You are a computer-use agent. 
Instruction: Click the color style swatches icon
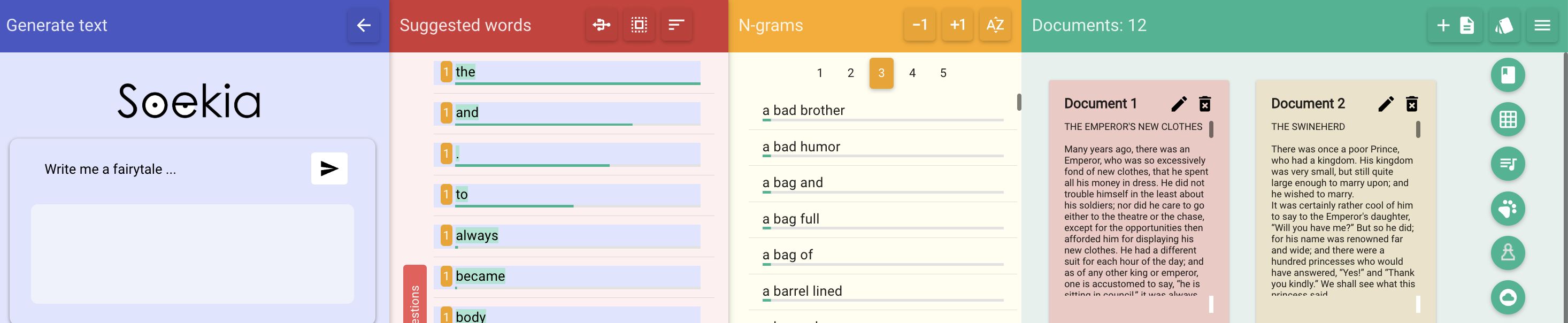point(1504,25)
